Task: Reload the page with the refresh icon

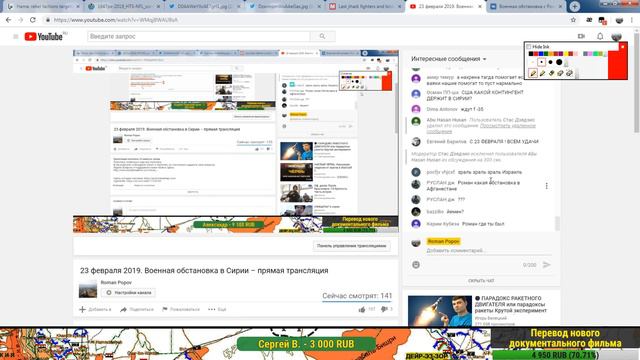Action: [33, 20]
